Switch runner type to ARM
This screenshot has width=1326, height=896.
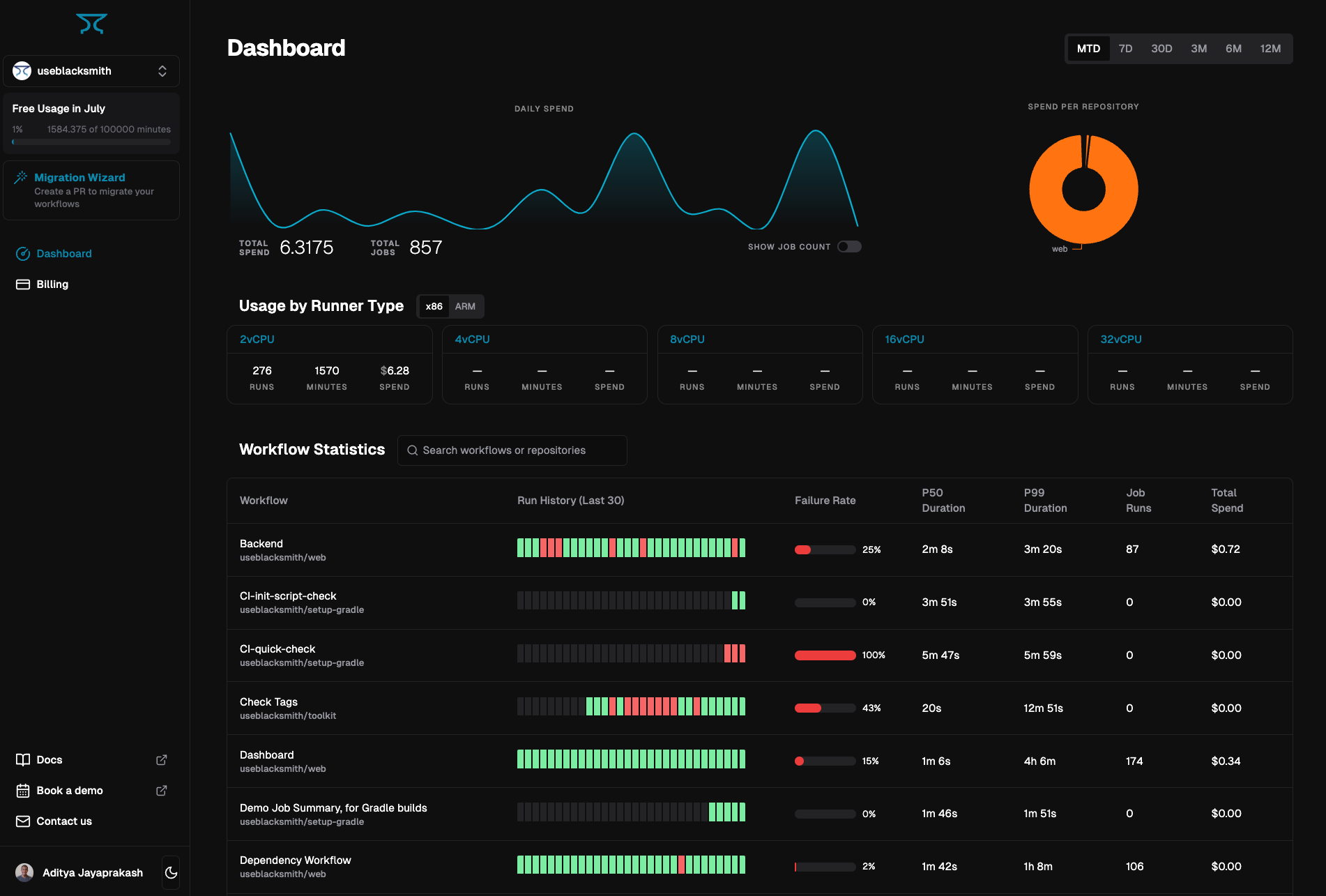465,307
